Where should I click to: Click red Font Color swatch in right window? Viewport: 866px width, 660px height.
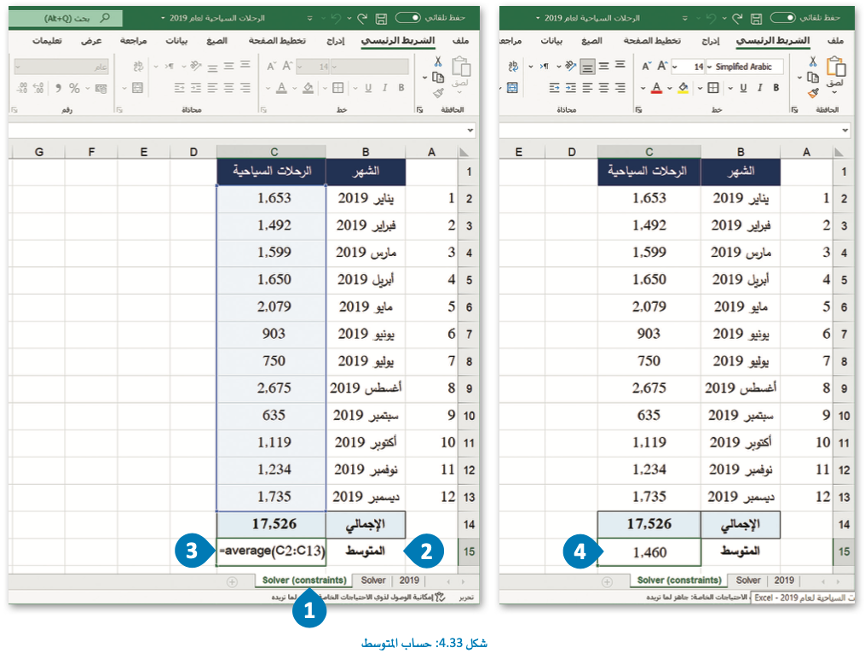point(656,88)
